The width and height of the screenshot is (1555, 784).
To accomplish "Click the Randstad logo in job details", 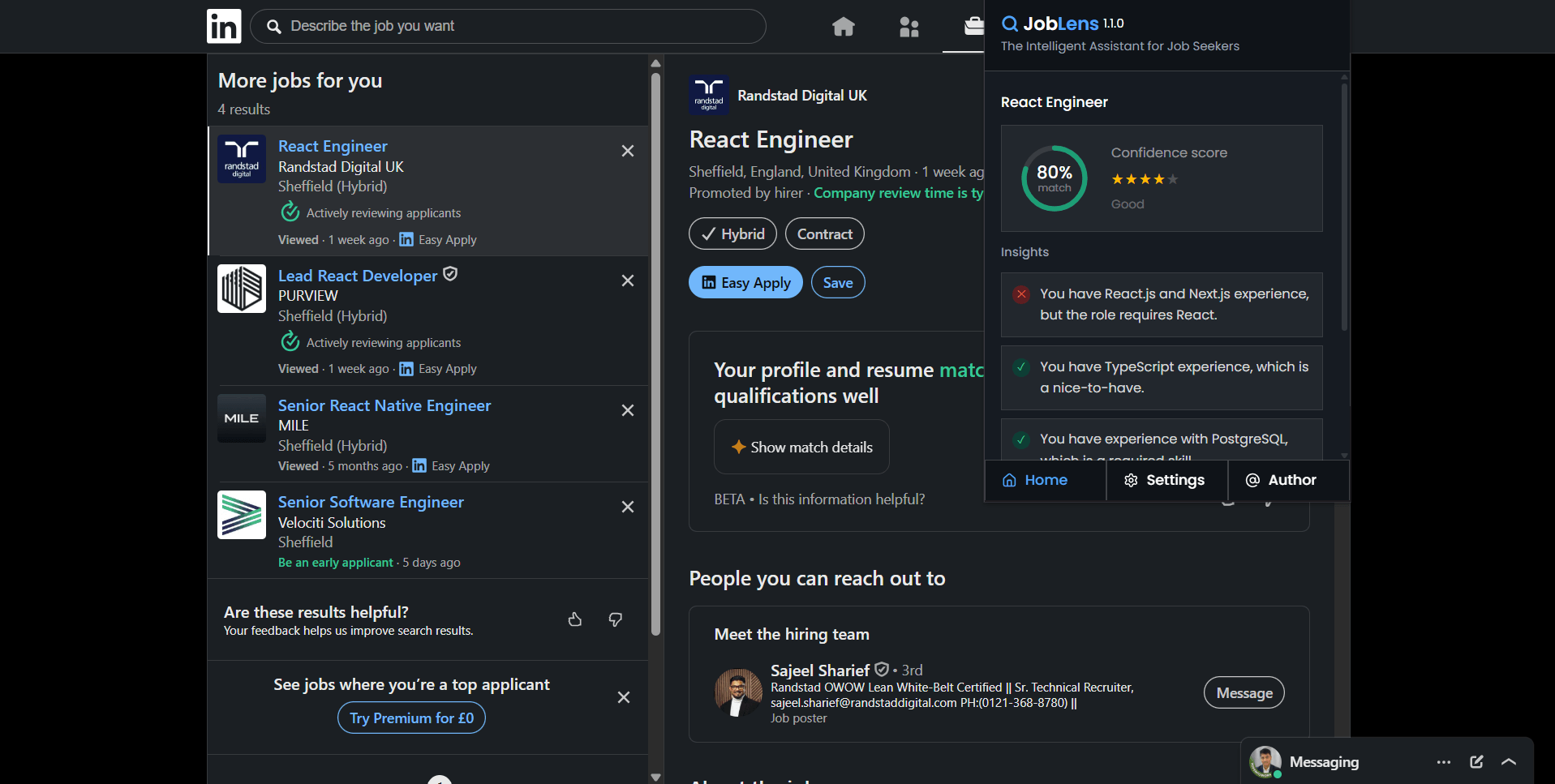I will click(709, 95).
